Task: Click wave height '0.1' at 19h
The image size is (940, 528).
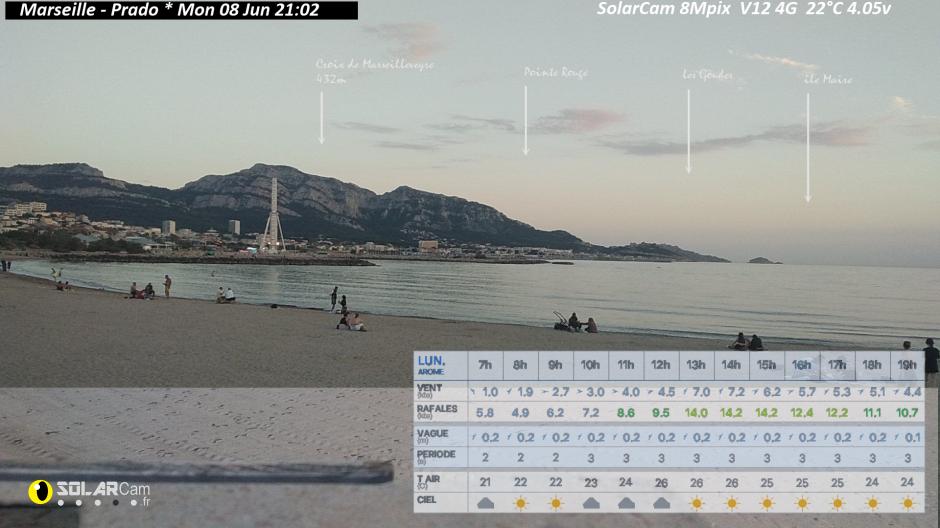Action: [x=912, y=438]
